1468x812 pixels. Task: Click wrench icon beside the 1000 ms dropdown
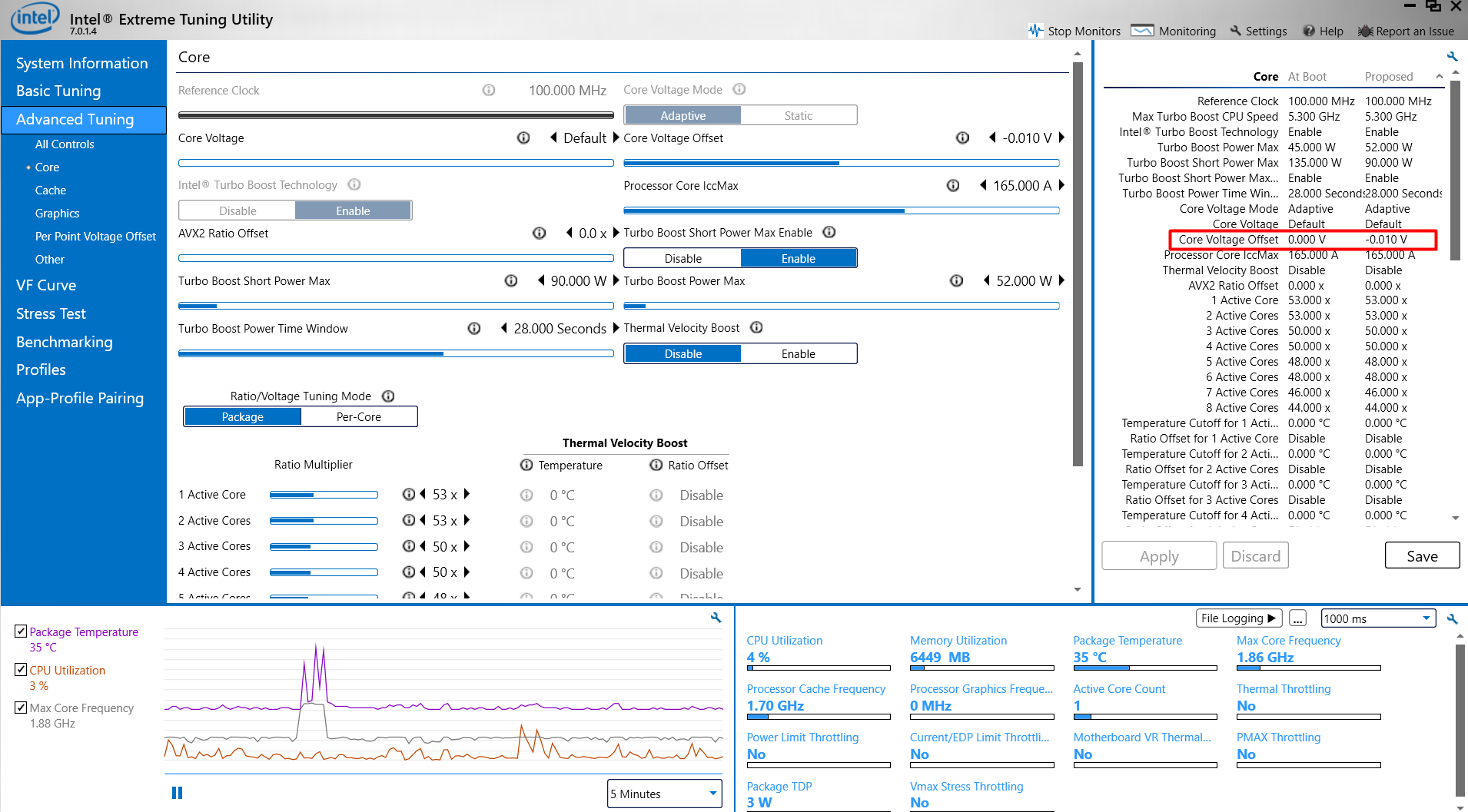pyautogui.click(x=1452, y=618)
